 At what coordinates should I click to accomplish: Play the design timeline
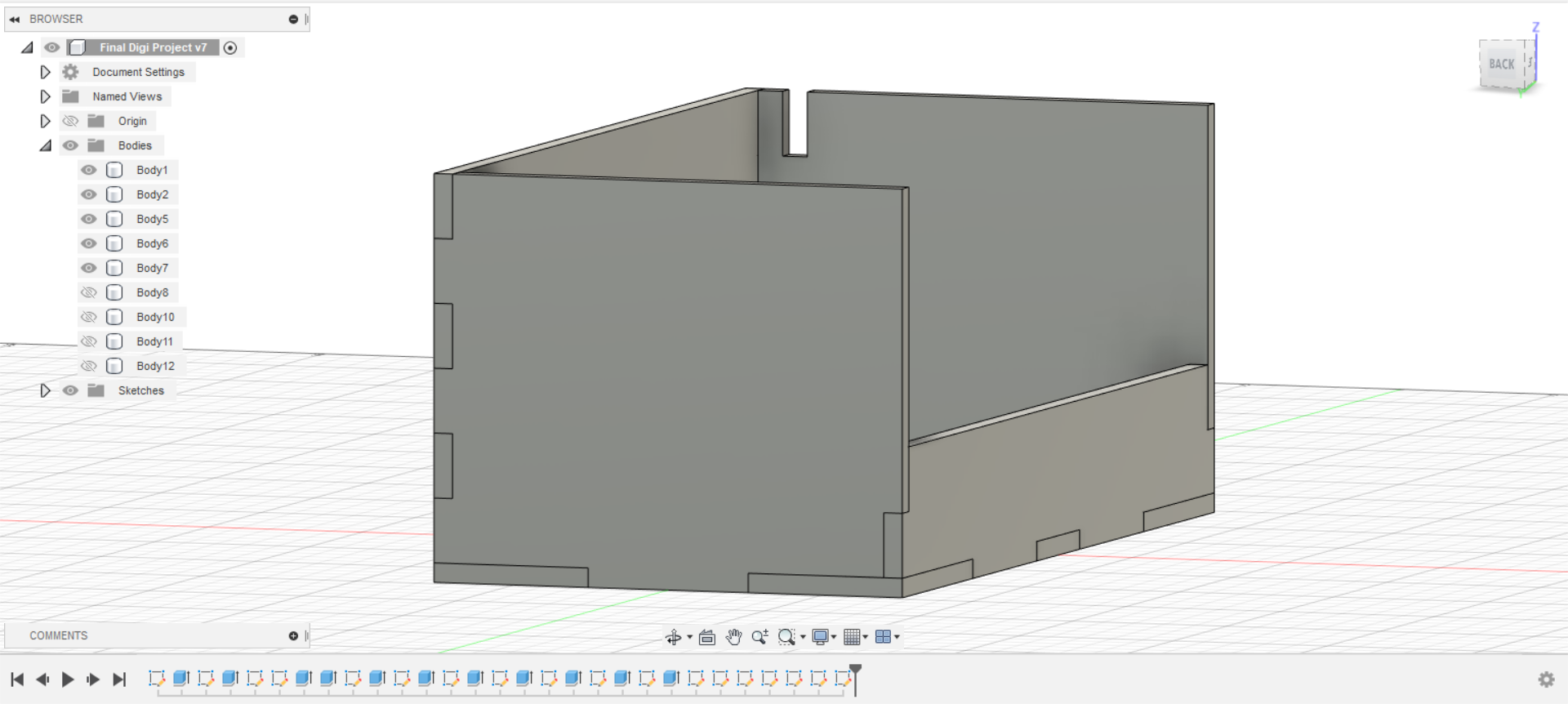(x=68, y=679)
